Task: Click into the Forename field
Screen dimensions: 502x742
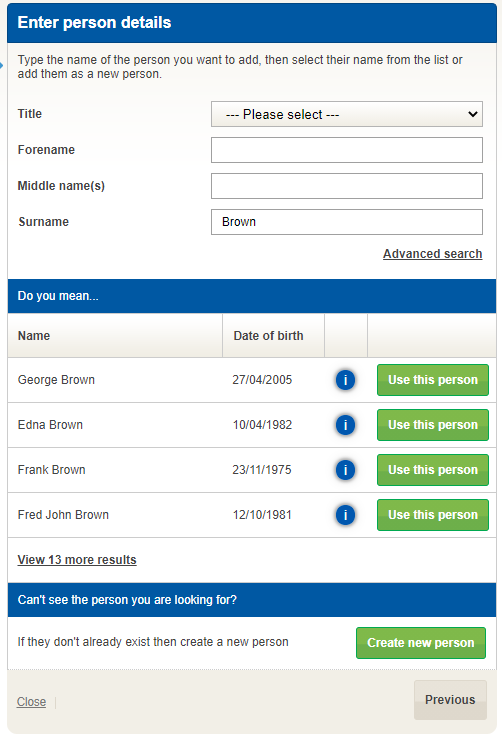Action: coord(347,150)
